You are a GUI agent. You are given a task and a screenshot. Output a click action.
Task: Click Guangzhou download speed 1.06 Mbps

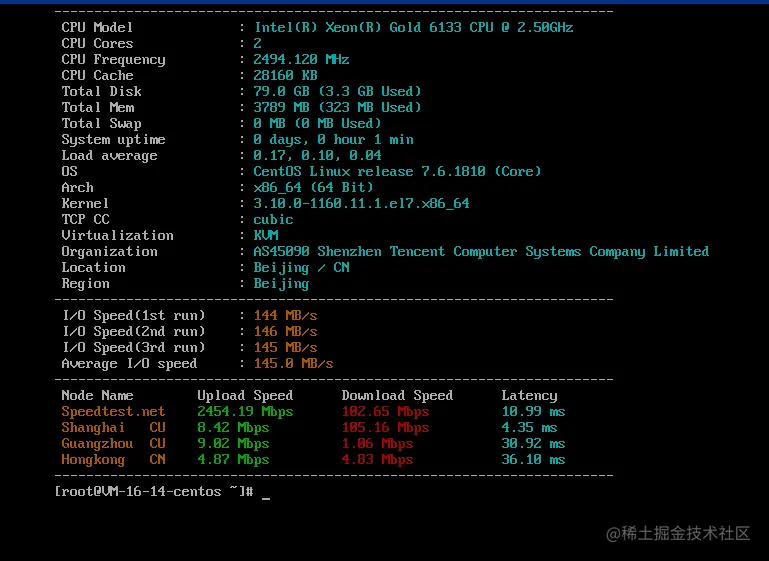click(378, 443)
